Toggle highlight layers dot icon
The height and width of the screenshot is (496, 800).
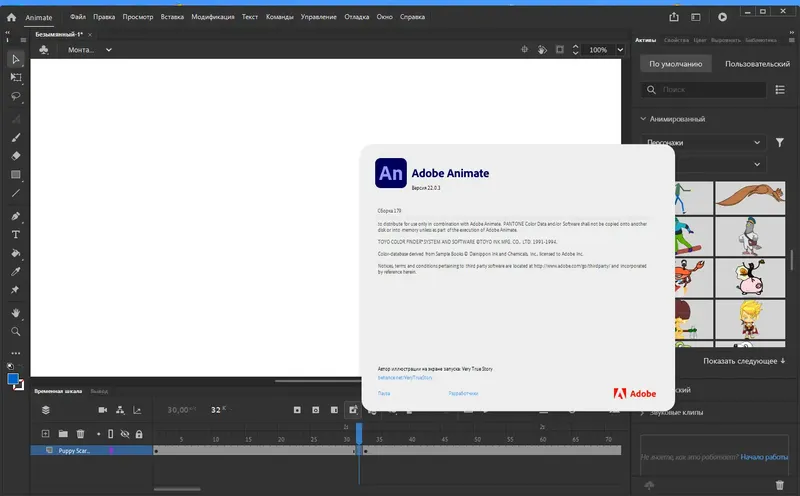(x=98, y=434)
